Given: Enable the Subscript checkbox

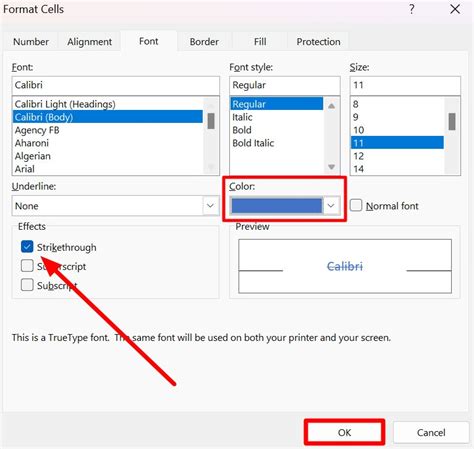Looking at the screenshot, I should (x=27, y=285).
